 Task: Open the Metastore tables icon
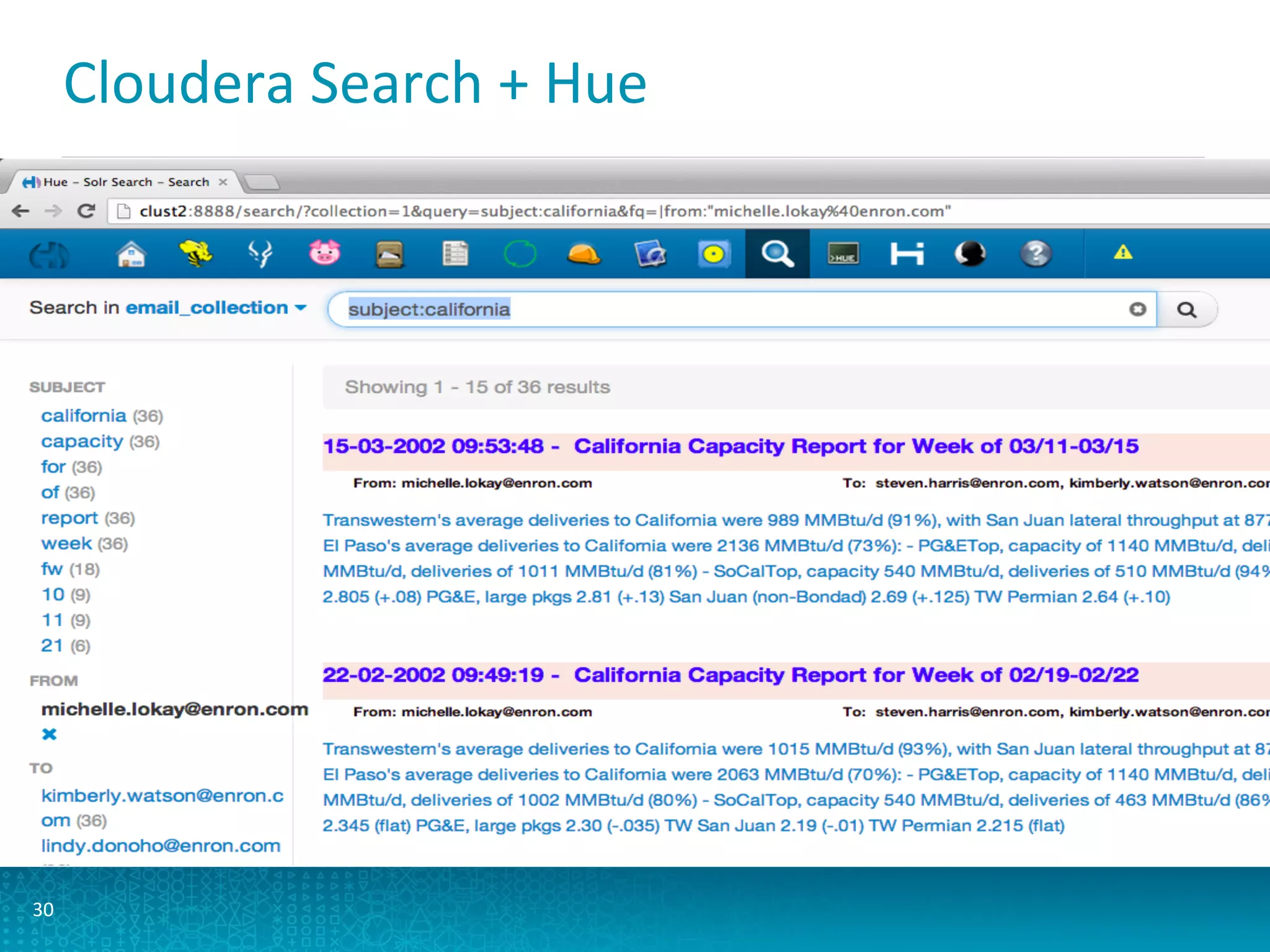[455, 253]
